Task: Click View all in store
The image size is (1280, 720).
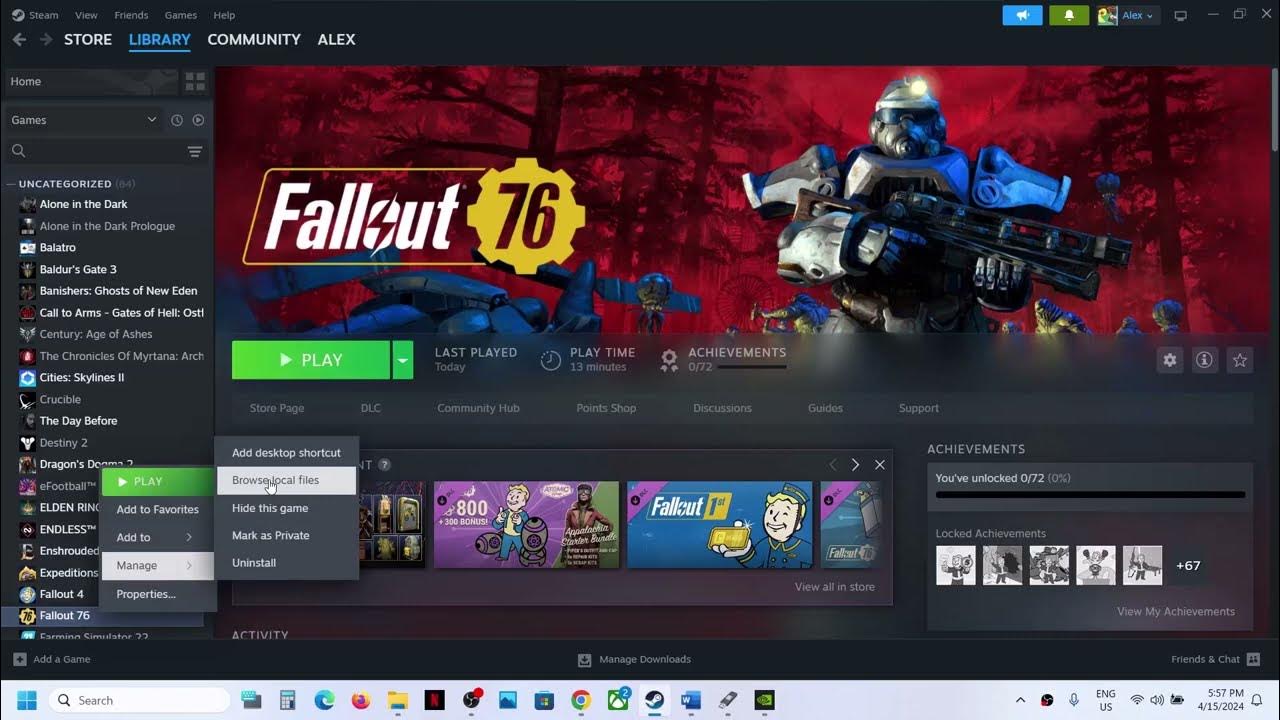Action: pyautogui.click(x=834, y=587)
